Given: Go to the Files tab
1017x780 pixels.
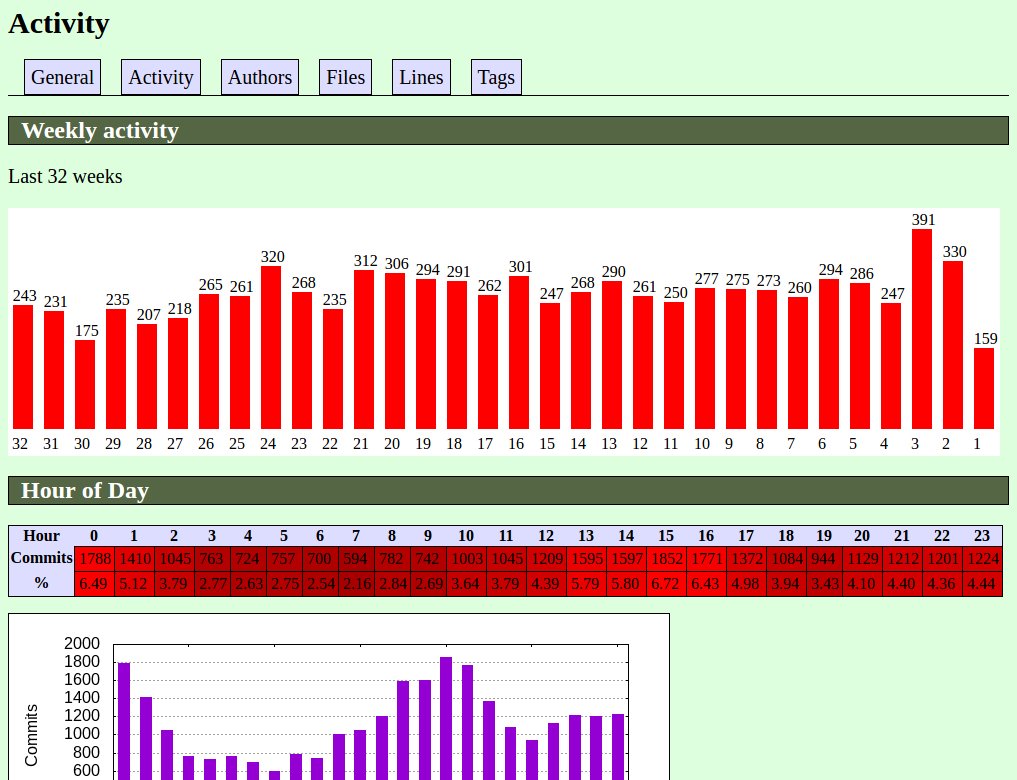Looking at the screenshot, I should [x=345, y=77].
